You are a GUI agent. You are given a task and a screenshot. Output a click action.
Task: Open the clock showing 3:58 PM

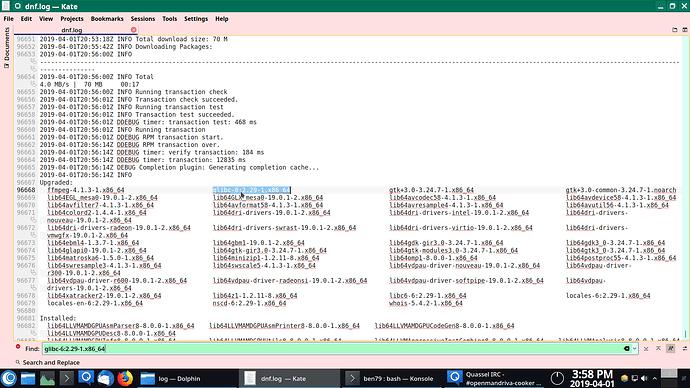coord(592,378)
